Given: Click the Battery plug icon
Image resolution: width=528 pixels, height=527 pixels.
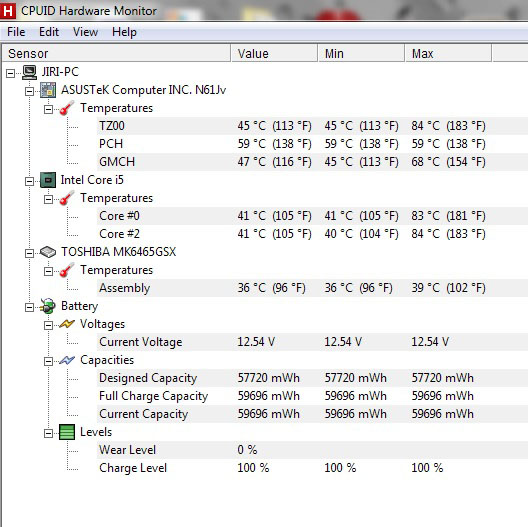Looking at the screenshot, I should 48,306.
